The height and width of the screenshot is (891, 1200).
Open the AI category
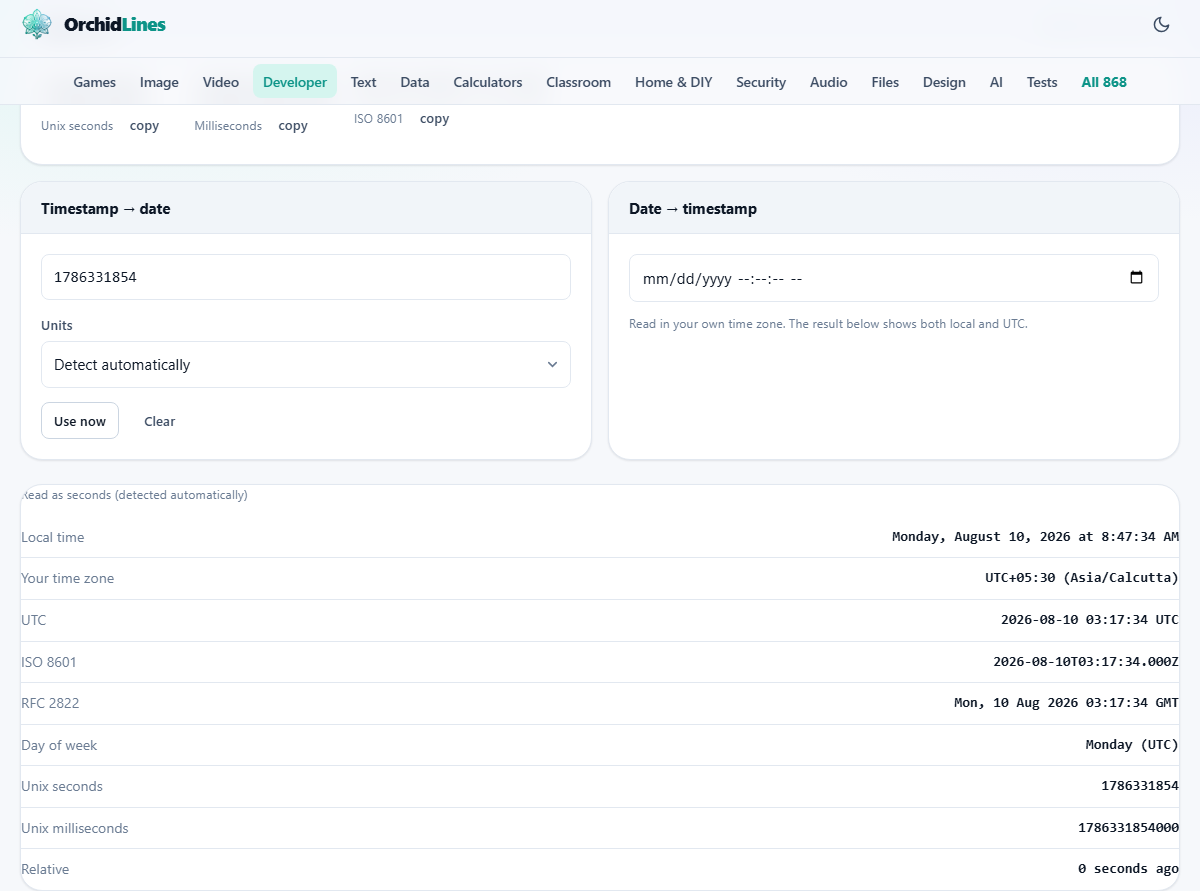pos(996,82)
